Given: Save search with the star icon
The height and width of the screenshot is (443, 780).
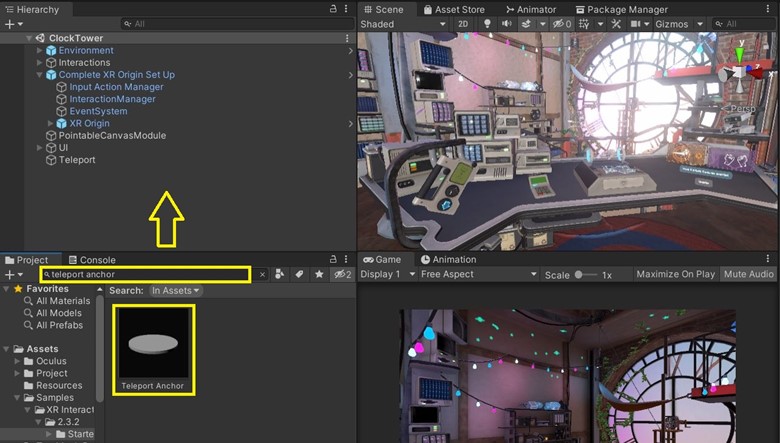Looking at the screenshot, I should (x=319, y=274).
